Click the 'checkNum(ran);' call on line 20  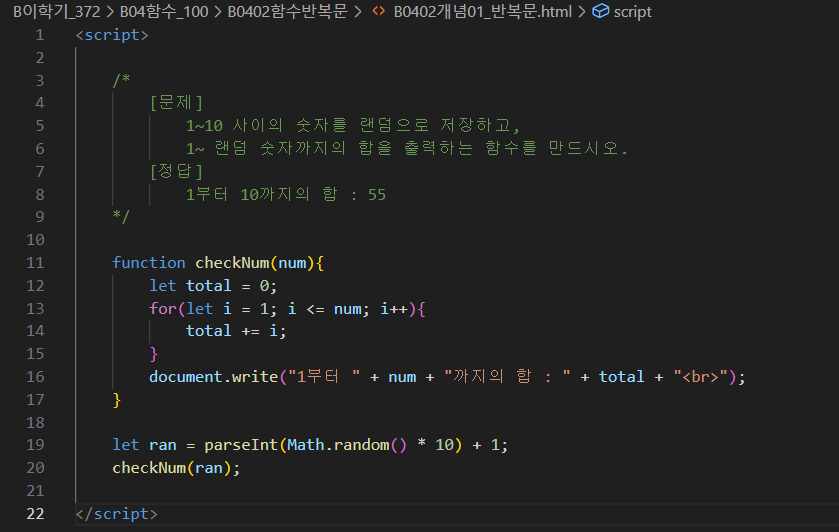pos(176,468)
